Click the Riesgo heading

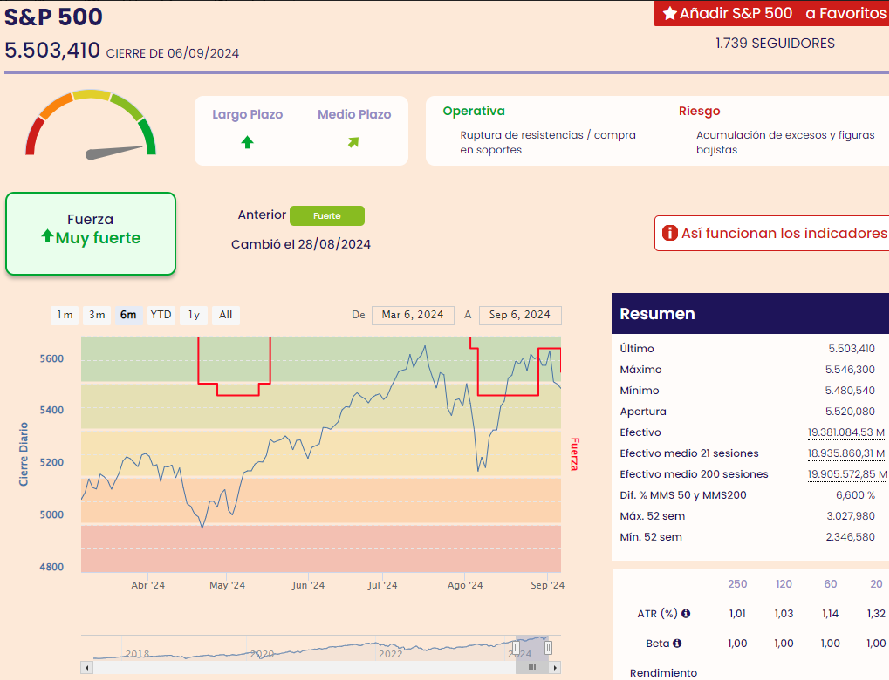tap(700, 111)
